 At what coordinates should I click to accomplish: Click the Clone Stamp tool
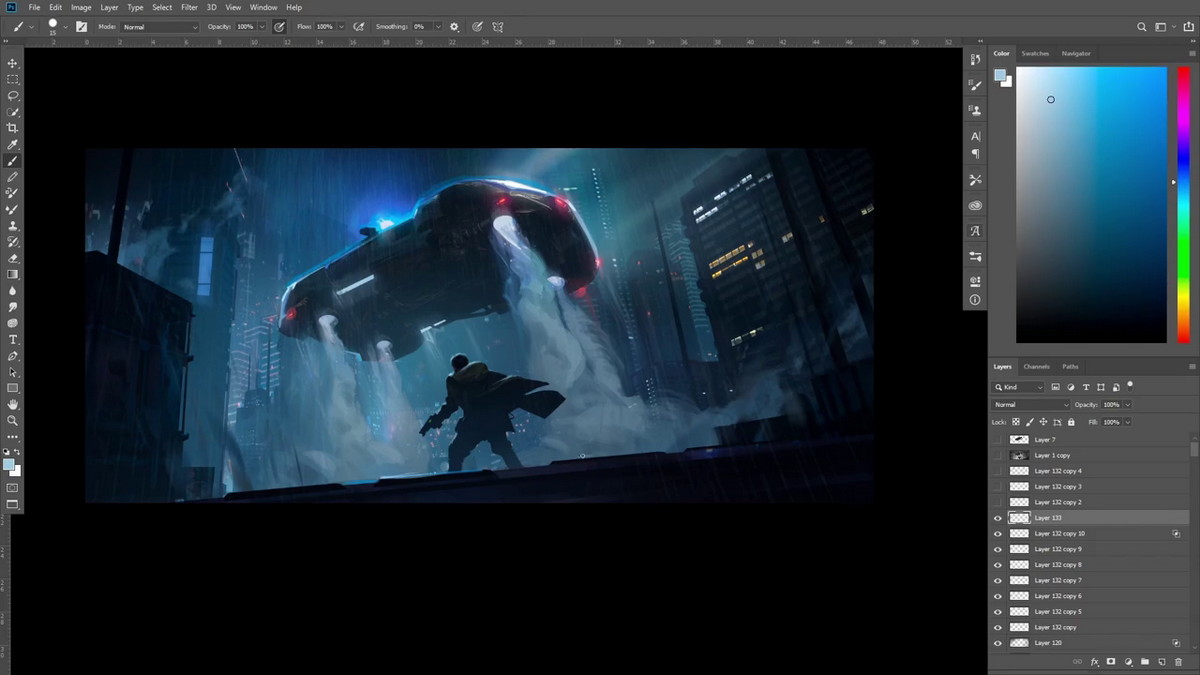(x=13, y=226)
